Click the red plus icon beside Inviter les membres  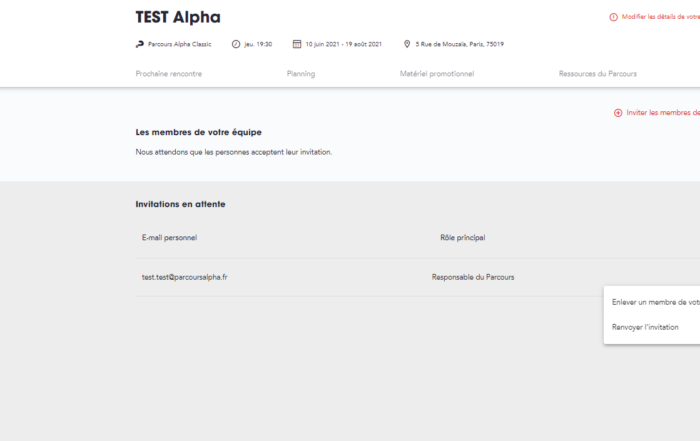tap(618, 113)
